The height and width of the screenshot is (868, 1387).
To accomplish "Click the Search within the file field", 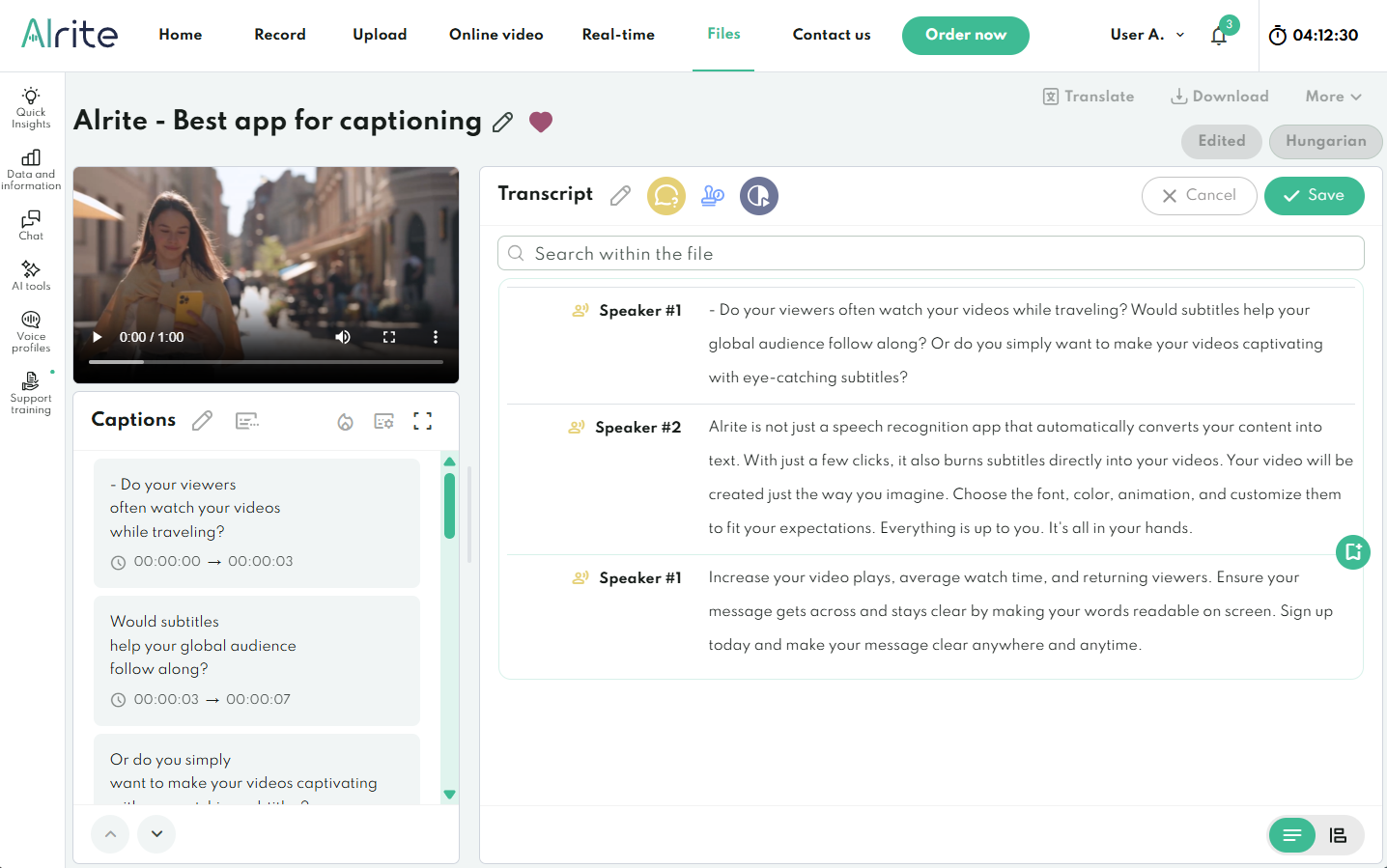I will click(x=931, y=253).
